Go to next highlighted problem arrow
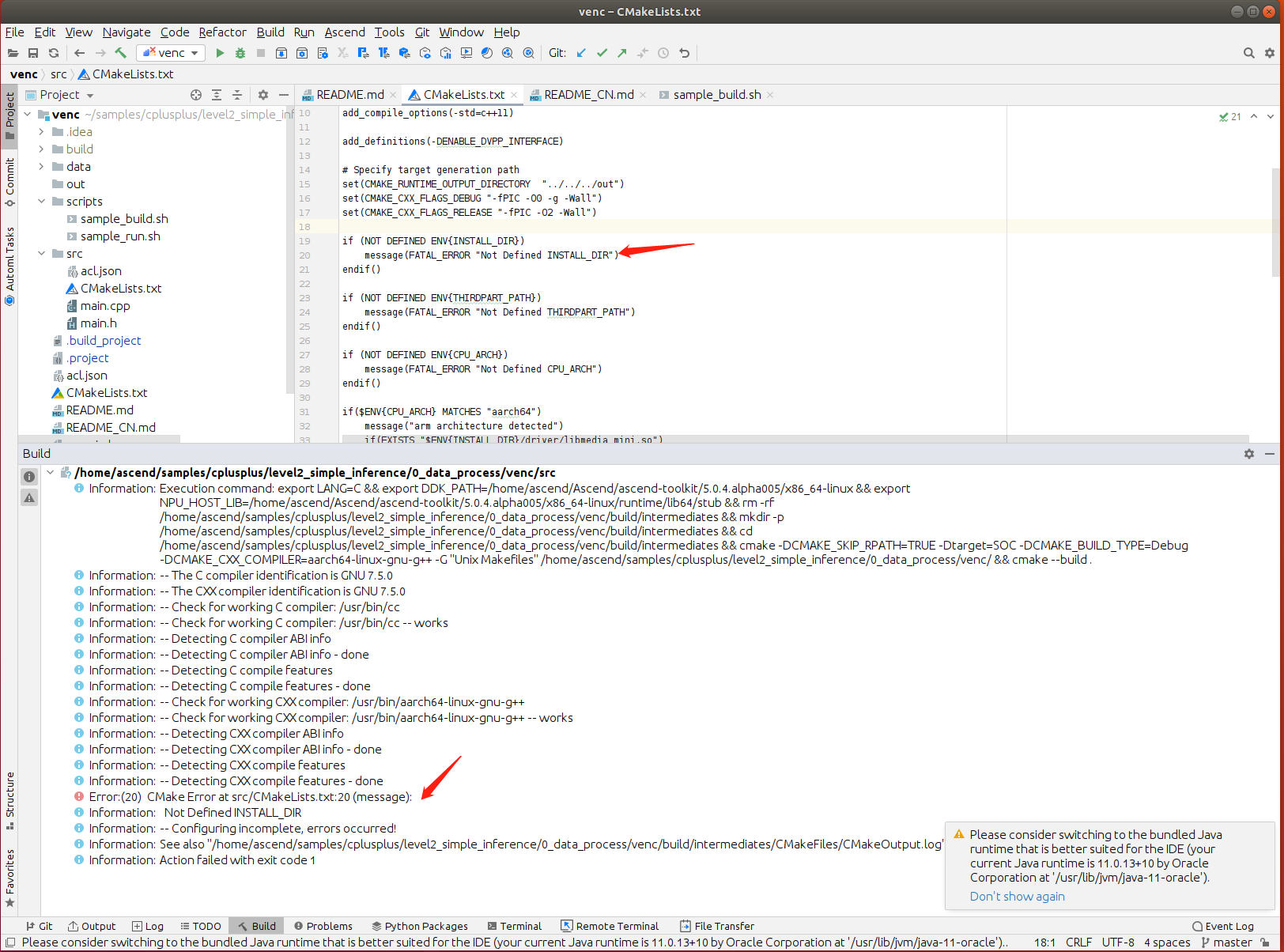1284x952 pixels. [x=1271, y=116]
